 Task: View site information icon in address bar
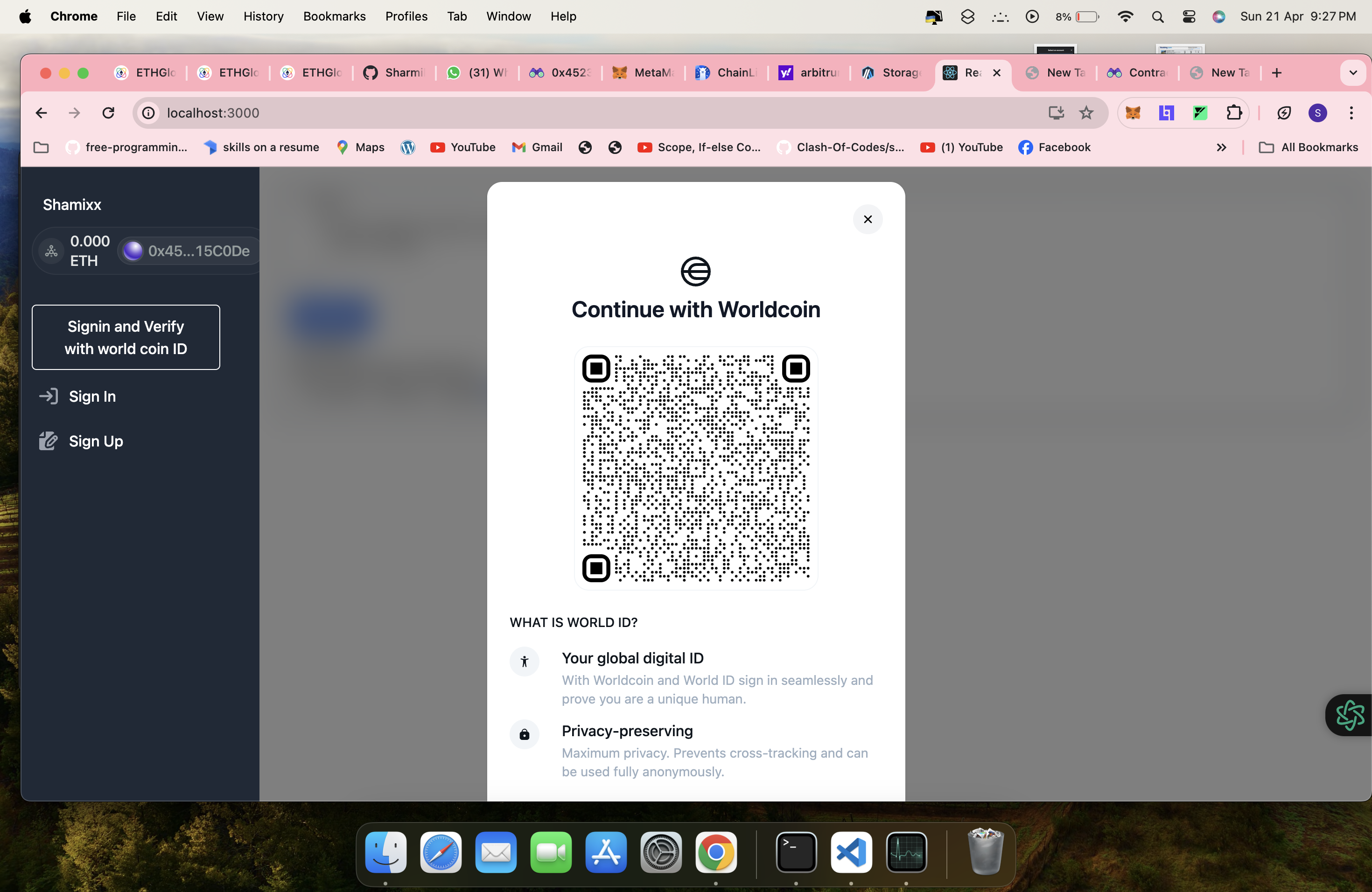coord(148,113)
